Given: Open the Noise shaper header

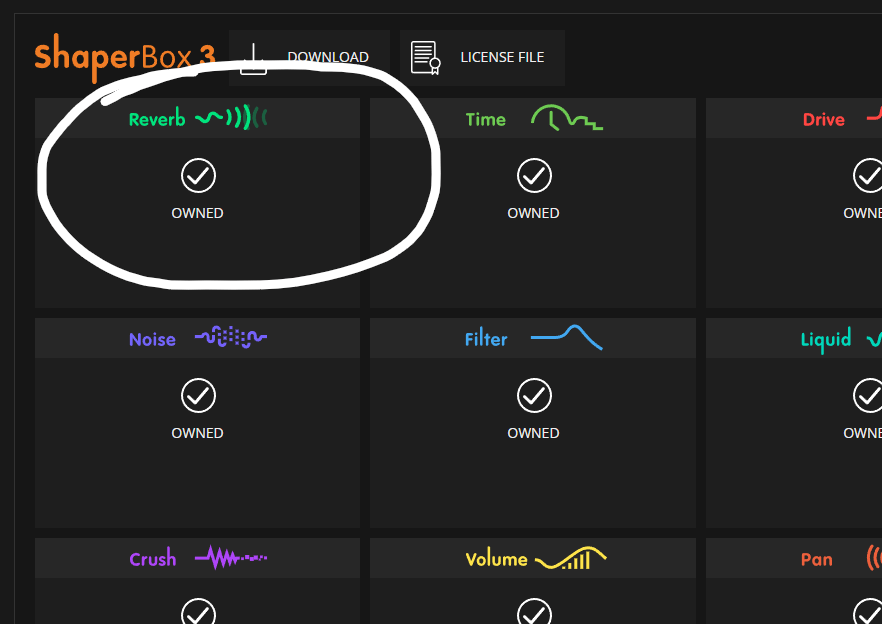Looking at the screenshot, I should click(197, 338).
